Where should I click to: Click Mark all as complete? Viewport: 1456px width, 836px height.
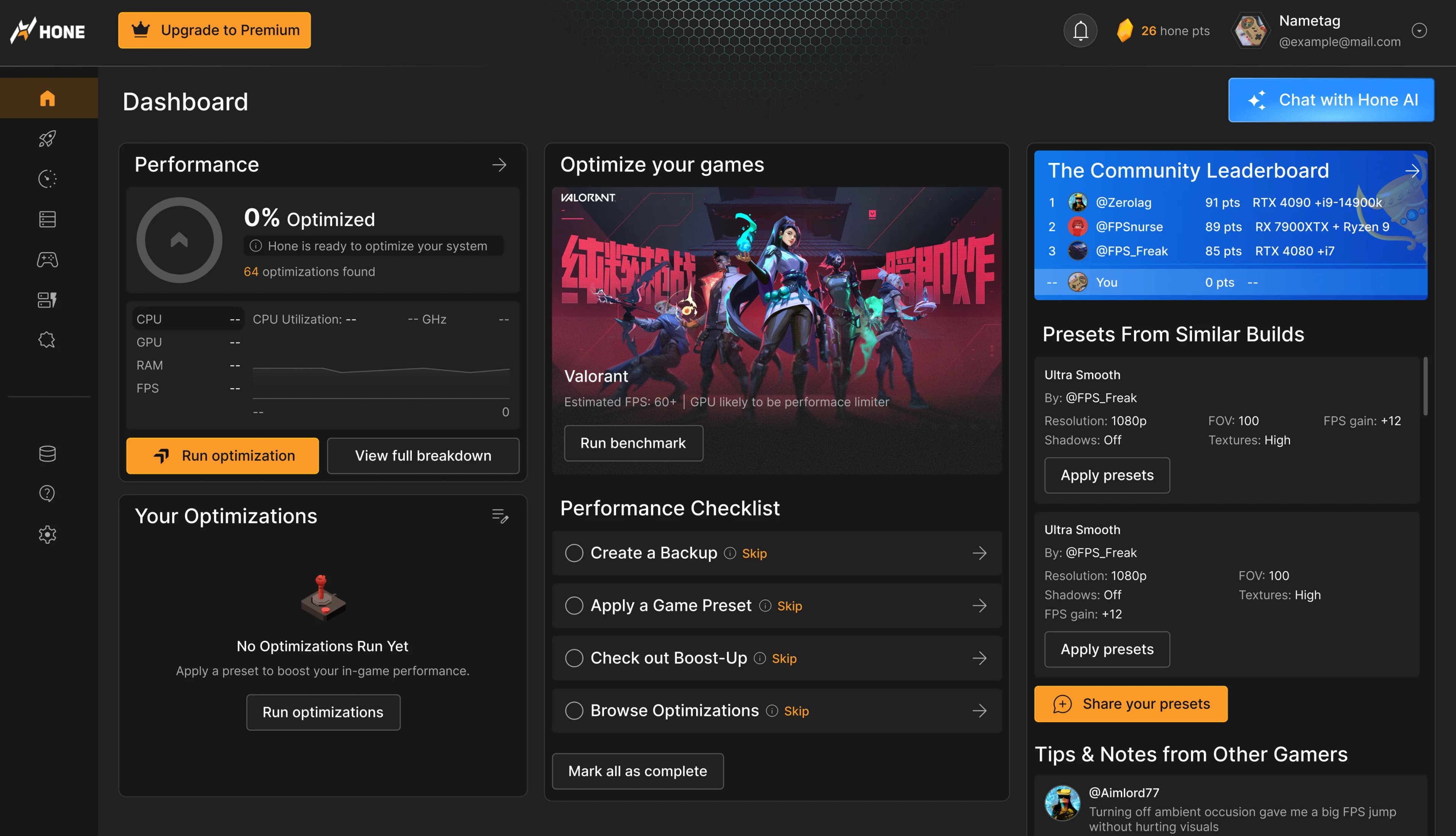click(637, 771)
